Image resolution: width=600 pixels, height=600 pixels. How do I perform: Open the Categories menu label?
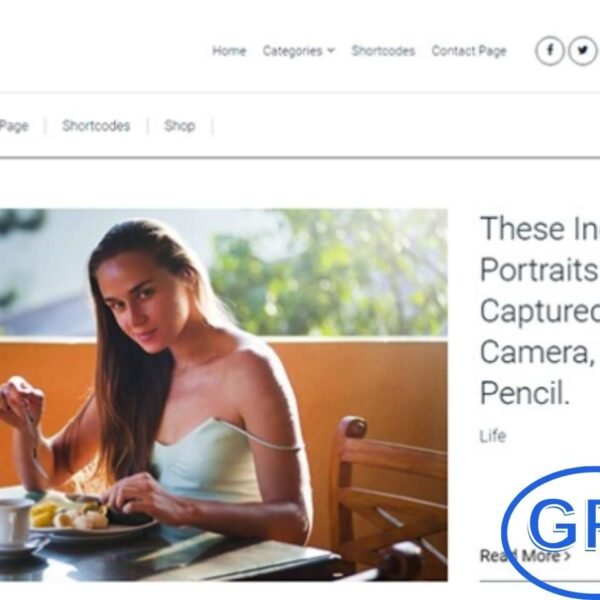[293, 51]
